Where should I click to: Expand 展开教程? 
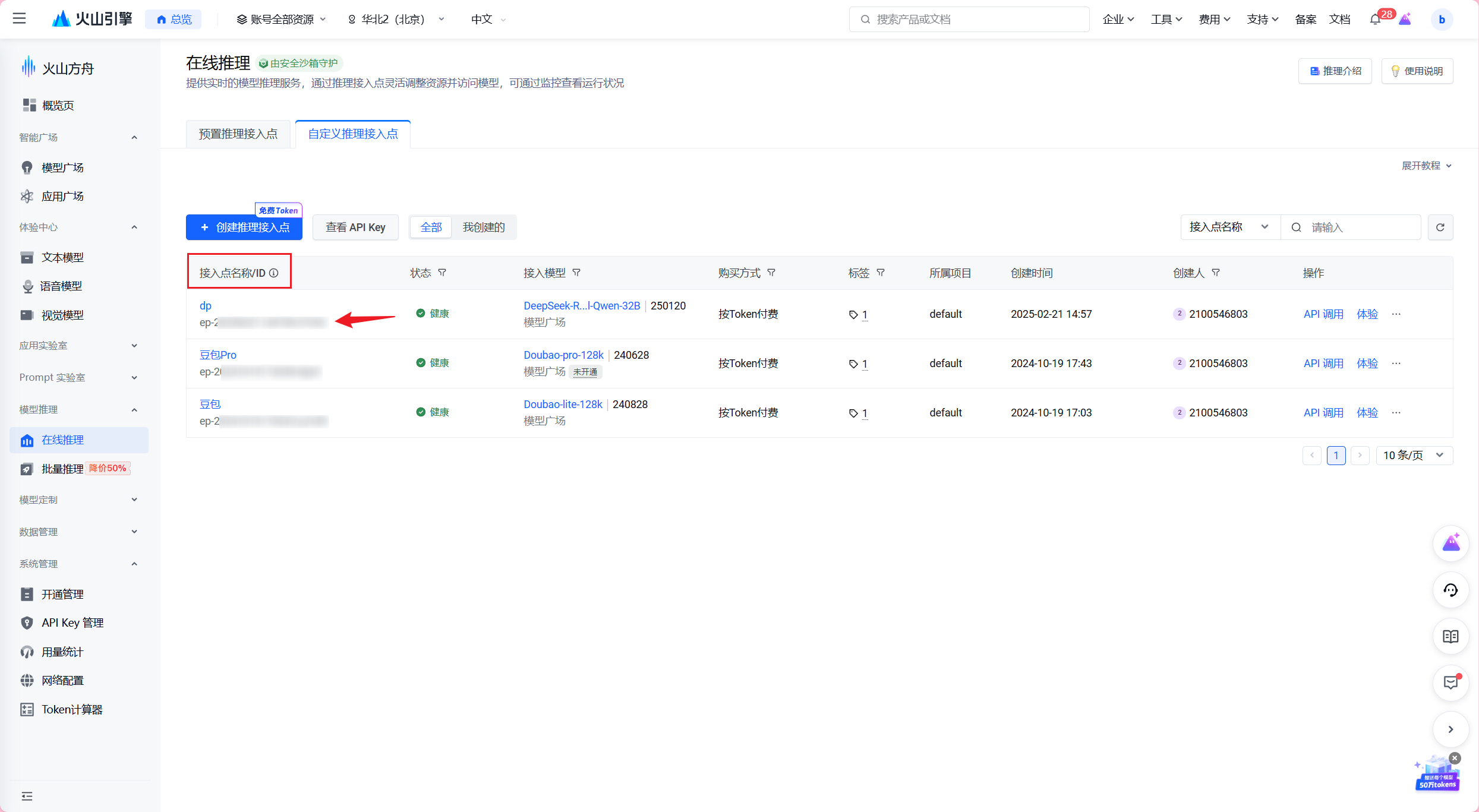(x=1427, y=166)
